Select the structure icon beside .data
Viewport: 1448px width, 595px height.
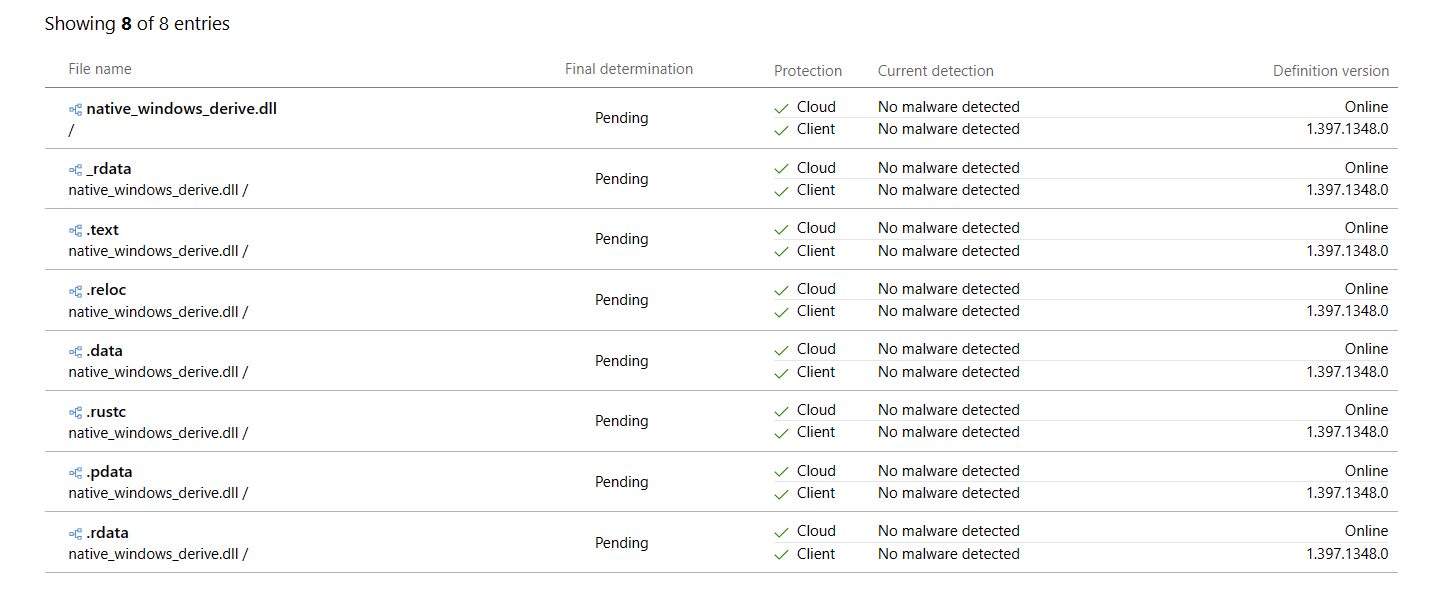[75, 350]
